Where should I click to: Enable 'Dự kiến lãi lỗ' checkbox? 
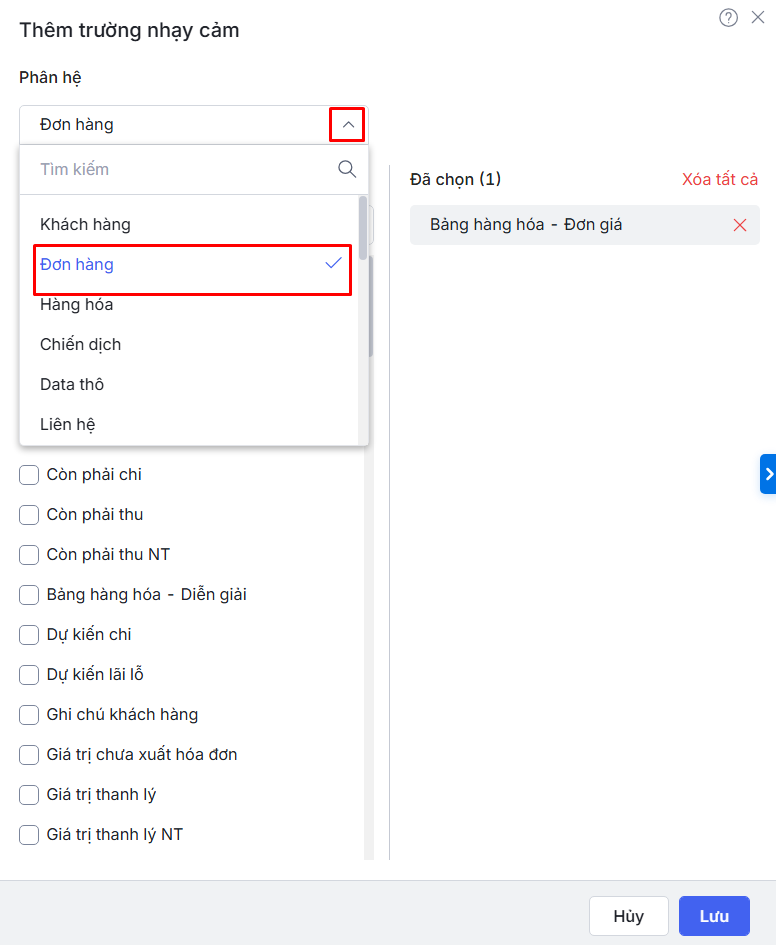(29, 675)
